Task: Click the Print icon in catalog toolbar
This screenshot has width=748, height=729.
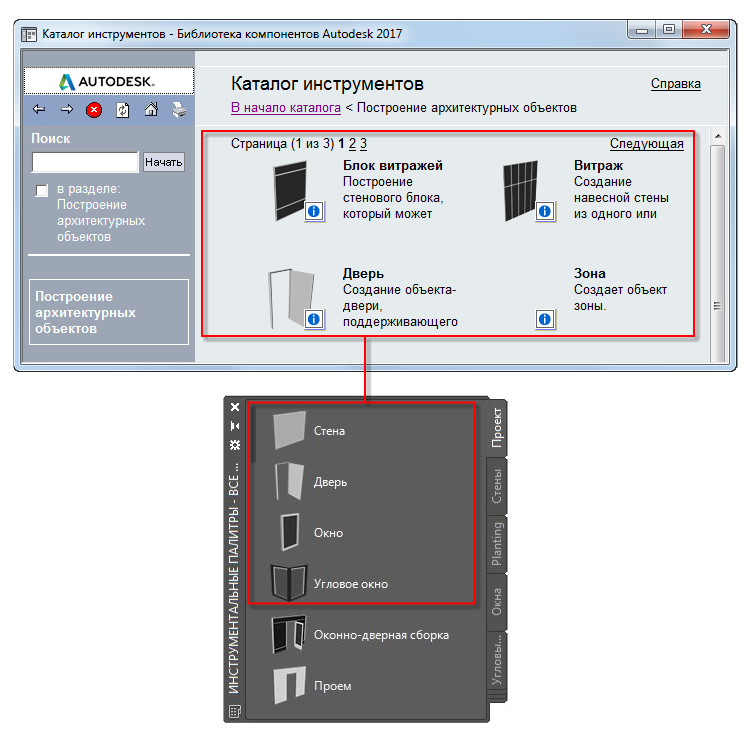Action: (179, 110)
